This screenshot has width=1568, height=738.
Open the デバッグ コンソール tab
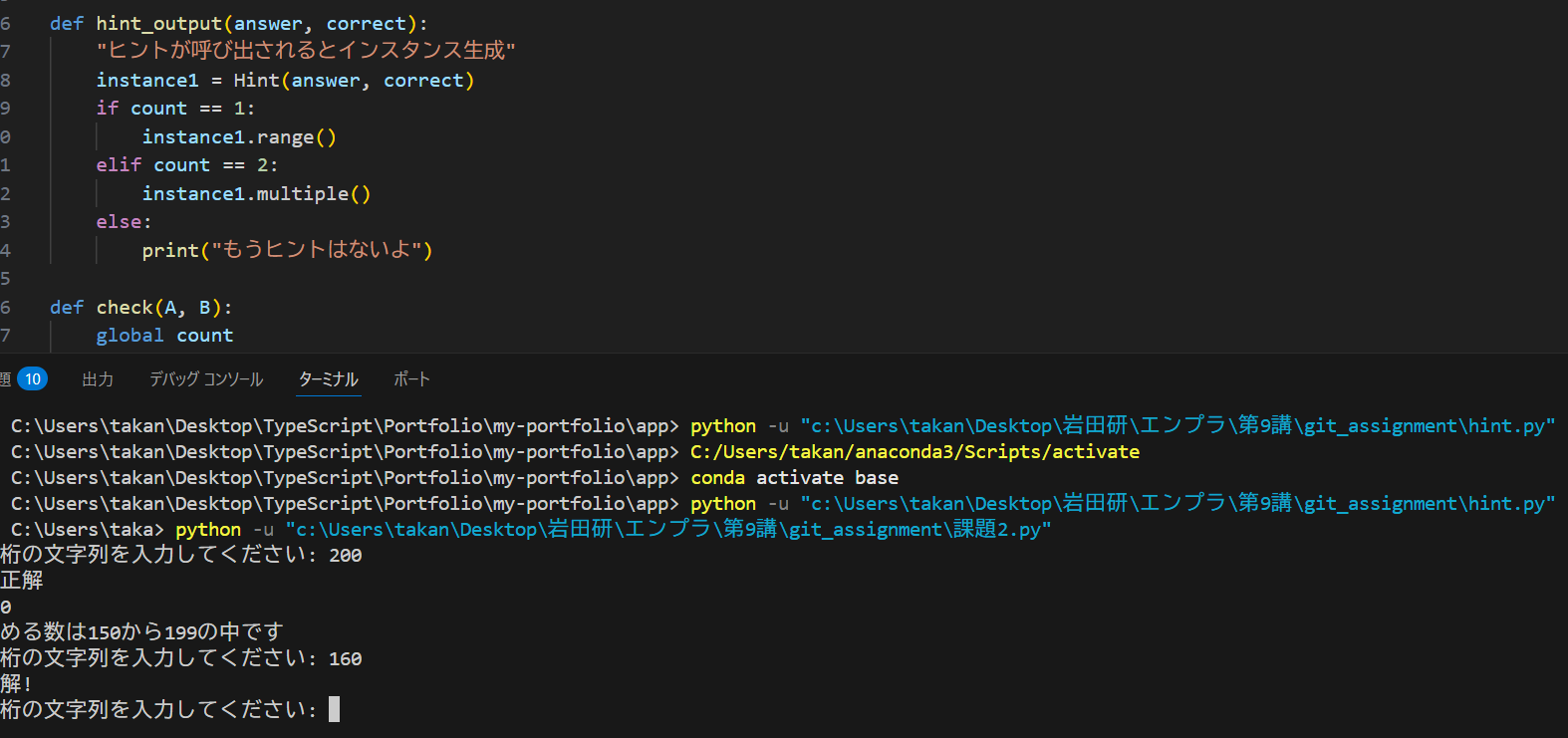(206, 379)
